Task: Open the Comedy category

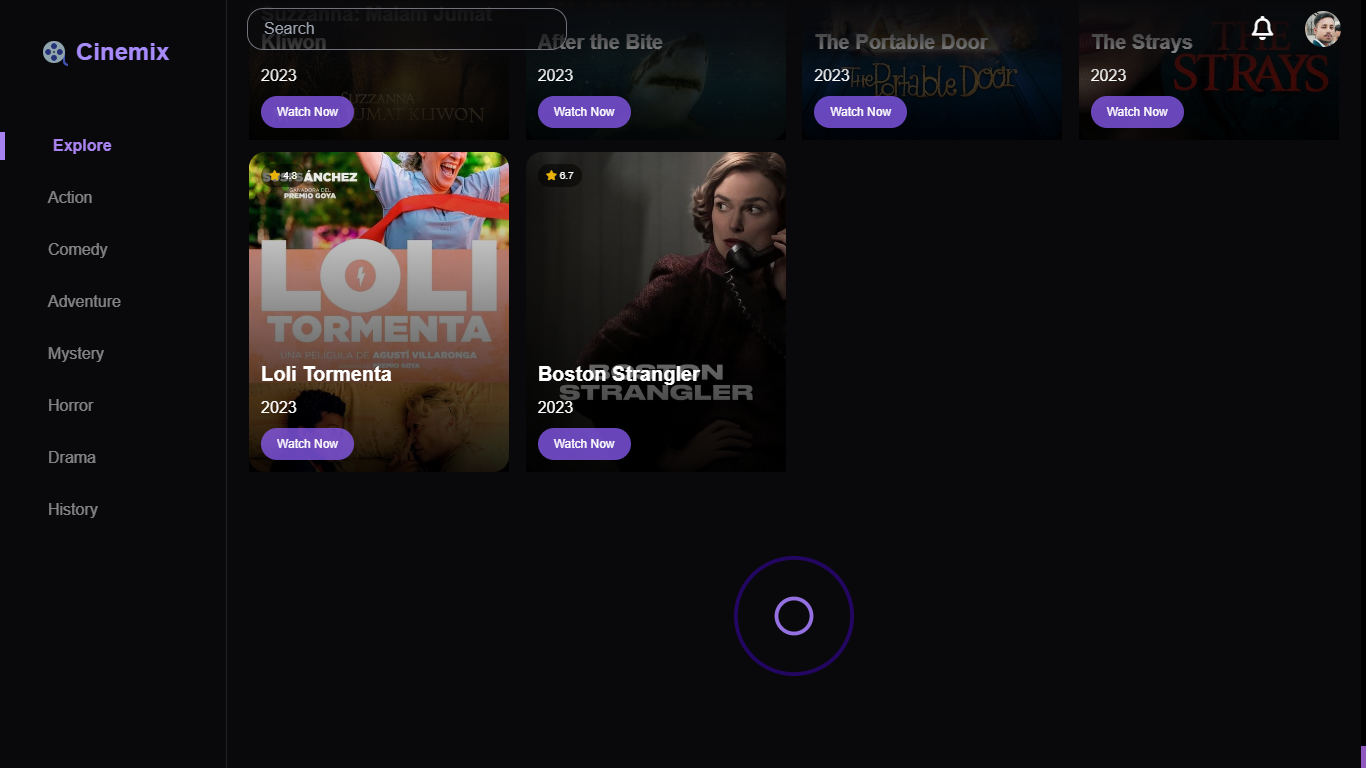Action: (x=77, y=249)
